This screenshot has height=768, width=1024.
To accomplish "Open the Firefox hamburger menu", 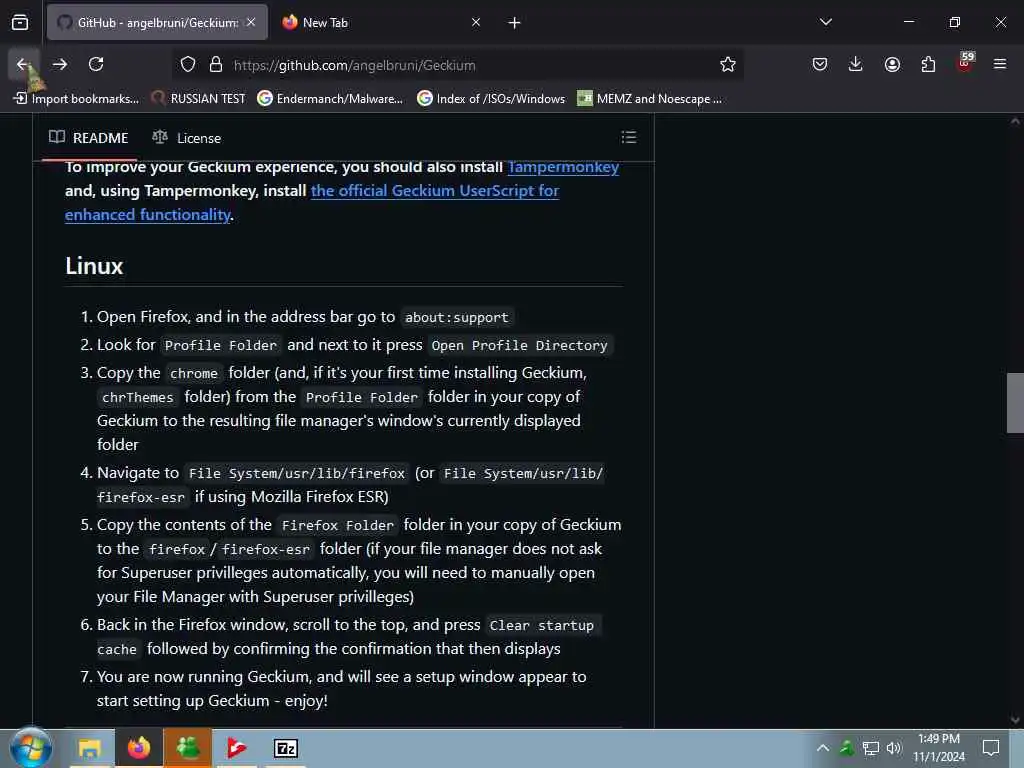I will click(1000, 64).
